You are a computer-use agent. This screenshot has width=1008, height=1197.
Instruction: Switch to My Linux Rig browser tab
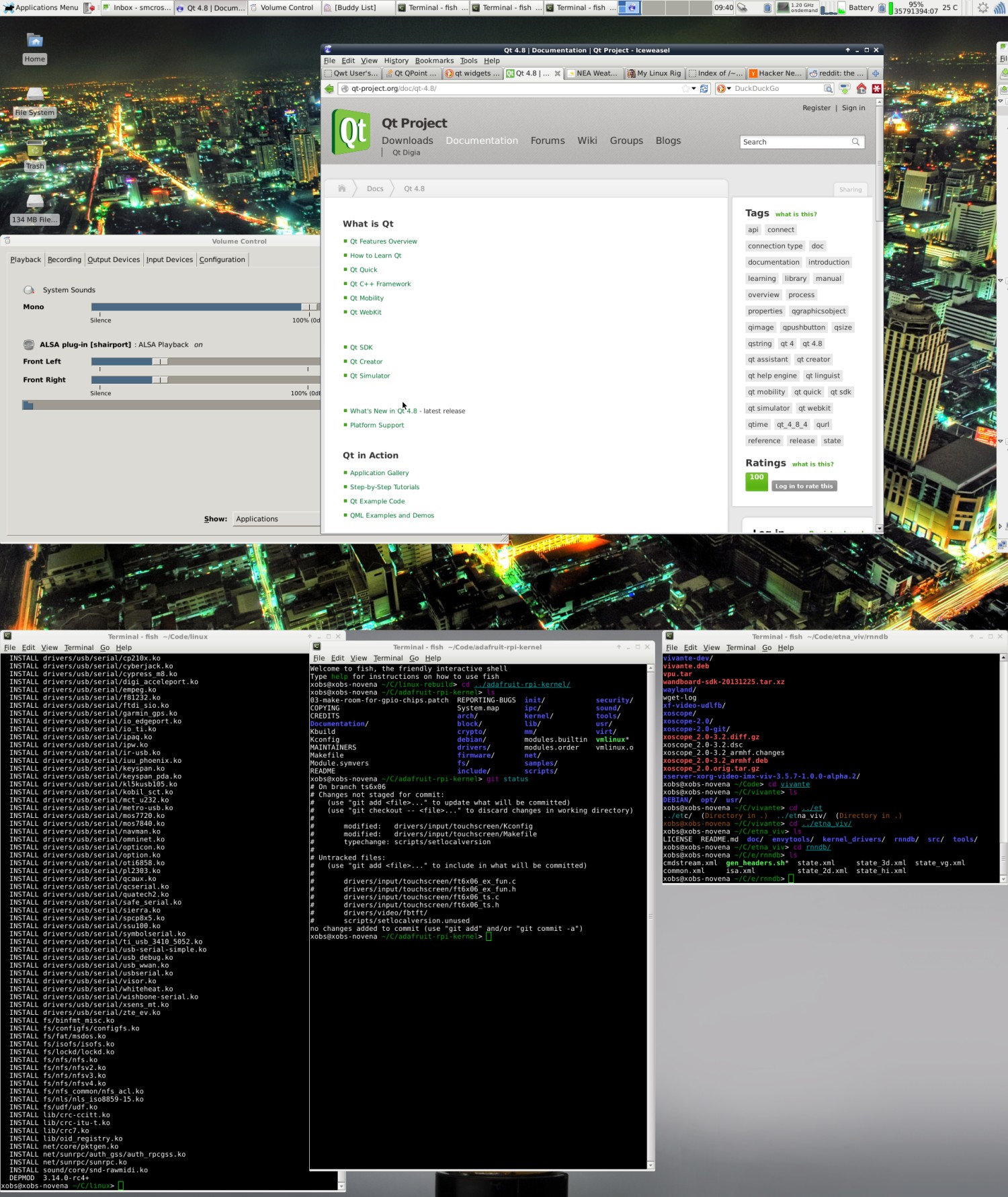[655, 73]
